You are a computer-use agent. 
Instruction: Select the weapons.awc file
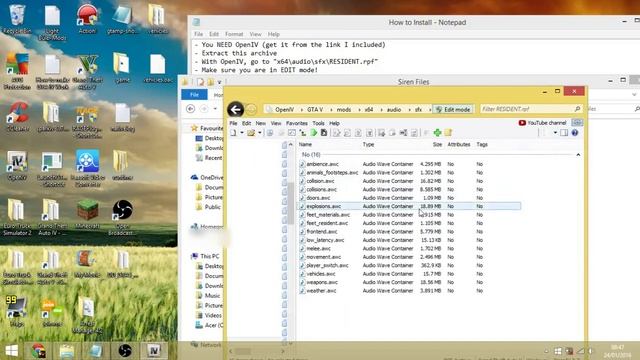(322, 282)
